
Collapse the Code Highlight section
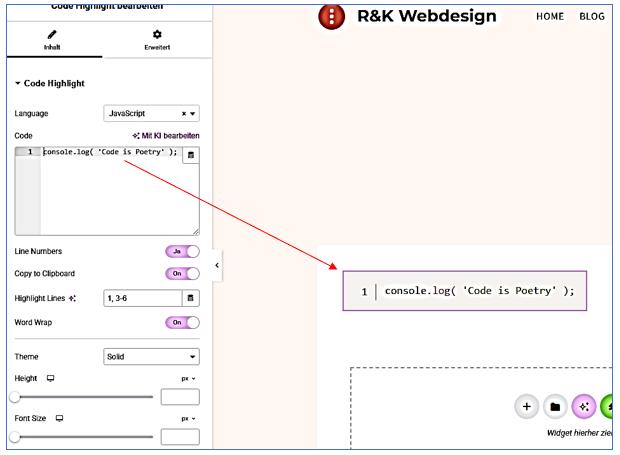[18, 83]
